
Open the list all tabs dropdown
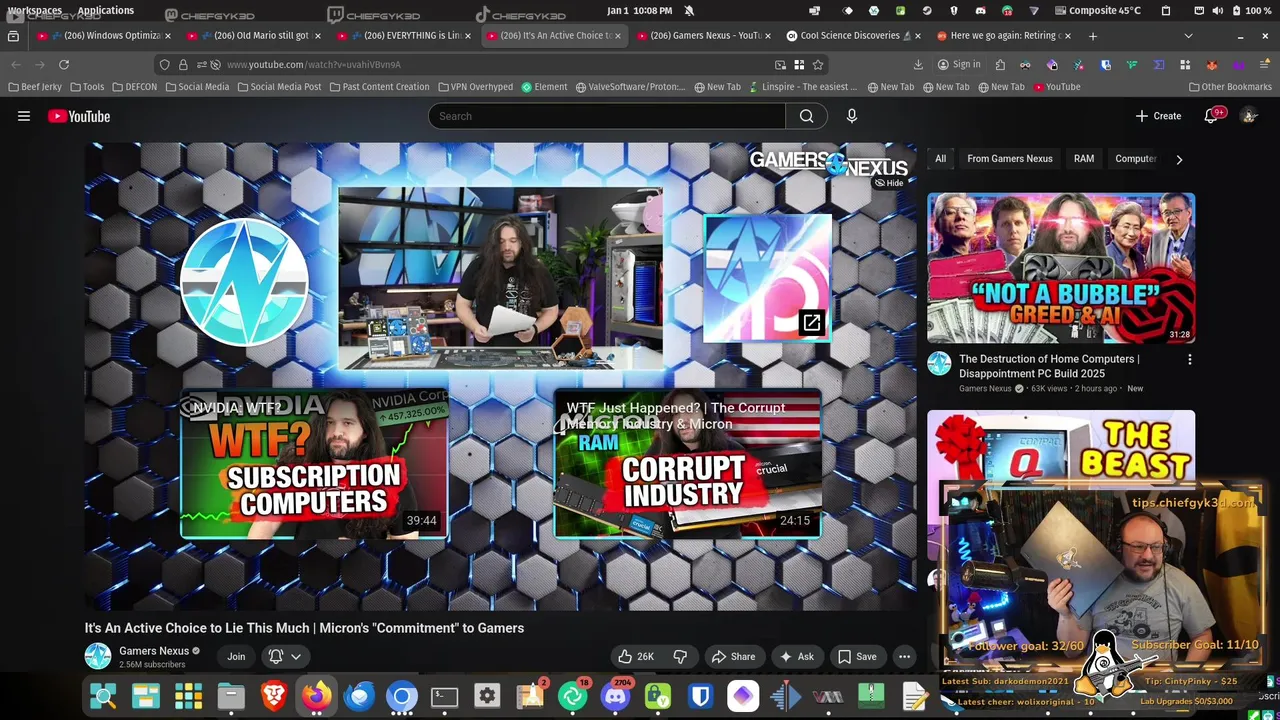pyautogui.click(x=1188, y=35)
